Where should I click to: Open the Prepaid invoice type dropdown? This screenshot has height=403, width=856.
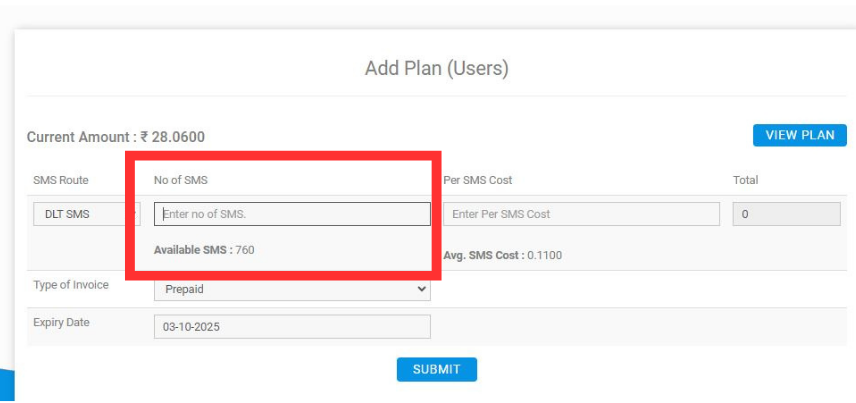pos(292,289)
